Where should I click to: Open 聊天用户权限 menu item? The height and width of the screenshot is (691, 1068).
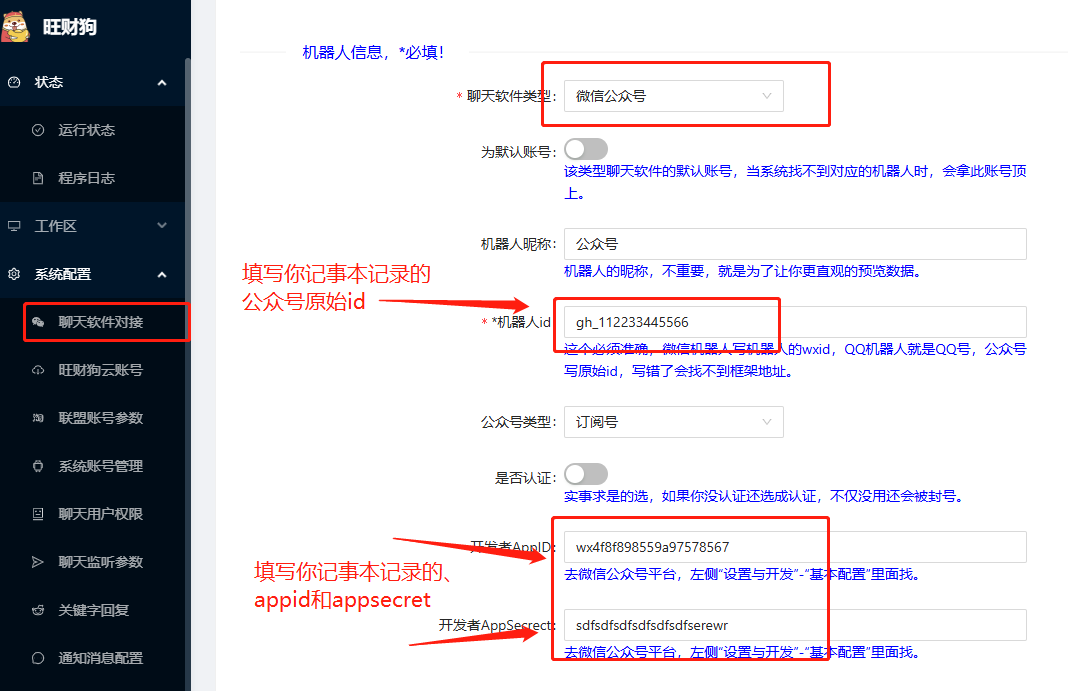[100, 514]
